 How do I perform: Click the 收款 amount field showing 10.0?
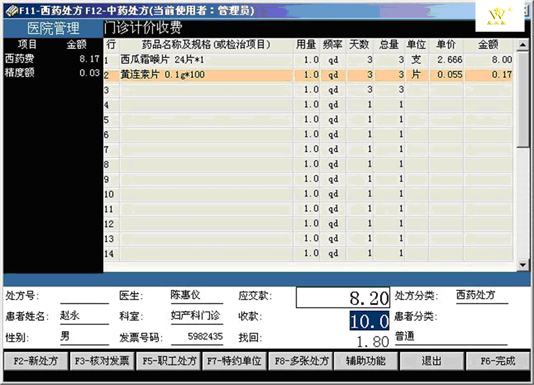tap(369, 321)
